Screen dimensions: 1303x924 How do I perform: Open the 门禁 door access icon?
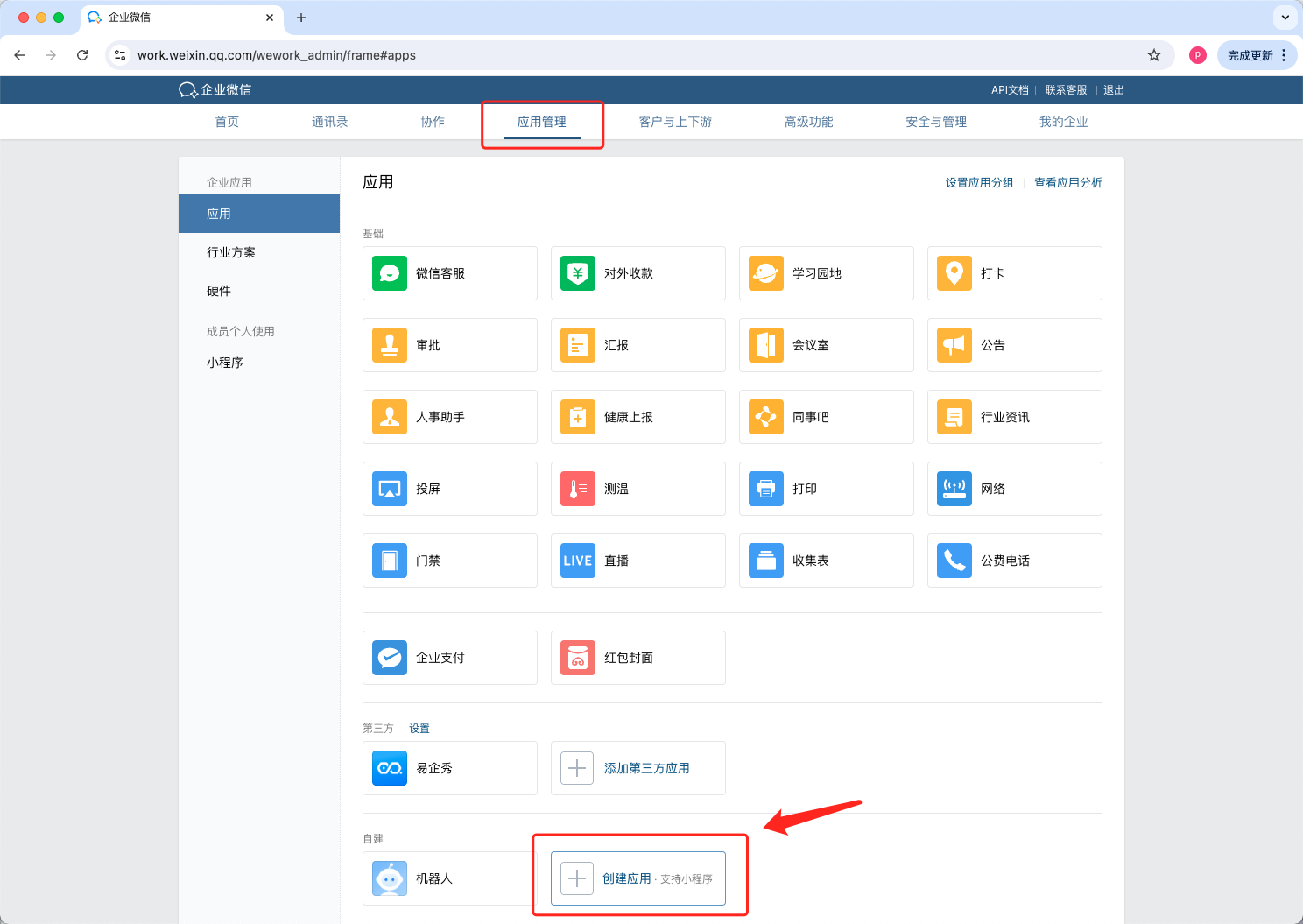(x=390, y=561)
